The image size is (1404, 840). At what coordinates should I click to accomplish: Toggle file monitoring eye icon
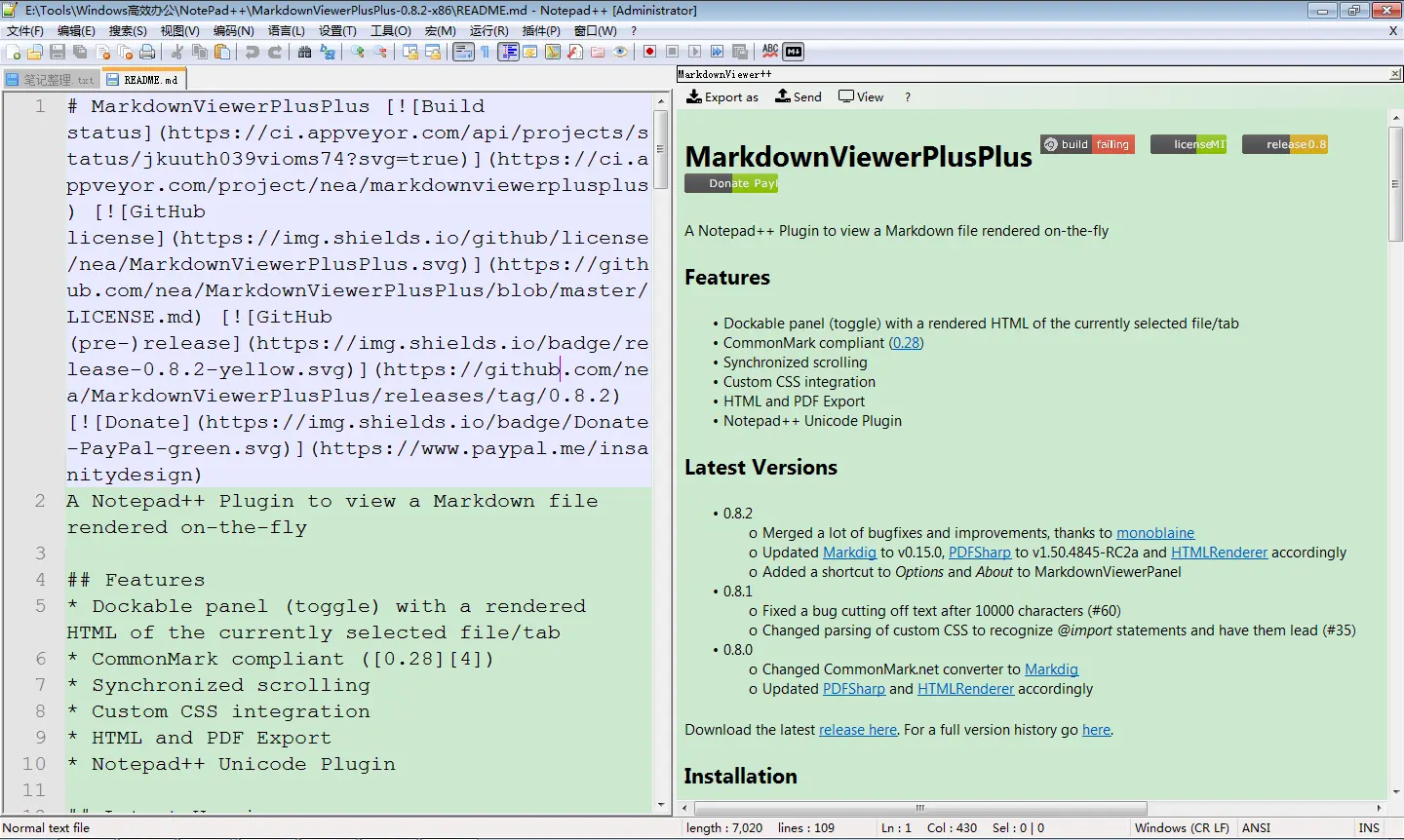[x=620, y=52]
